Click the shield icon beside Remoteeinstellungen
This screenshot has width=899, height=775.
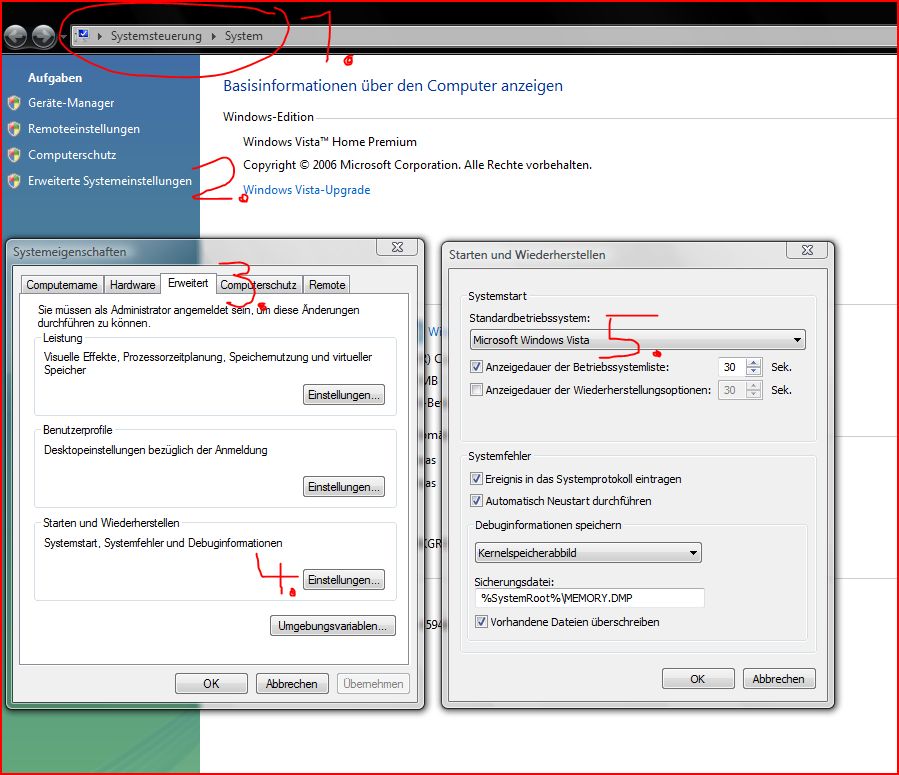pos(14,129)
